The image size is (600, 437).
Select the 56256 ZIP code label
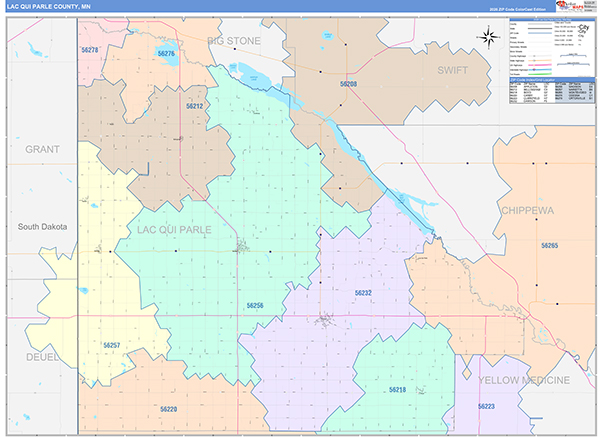(x=255, y=305)
